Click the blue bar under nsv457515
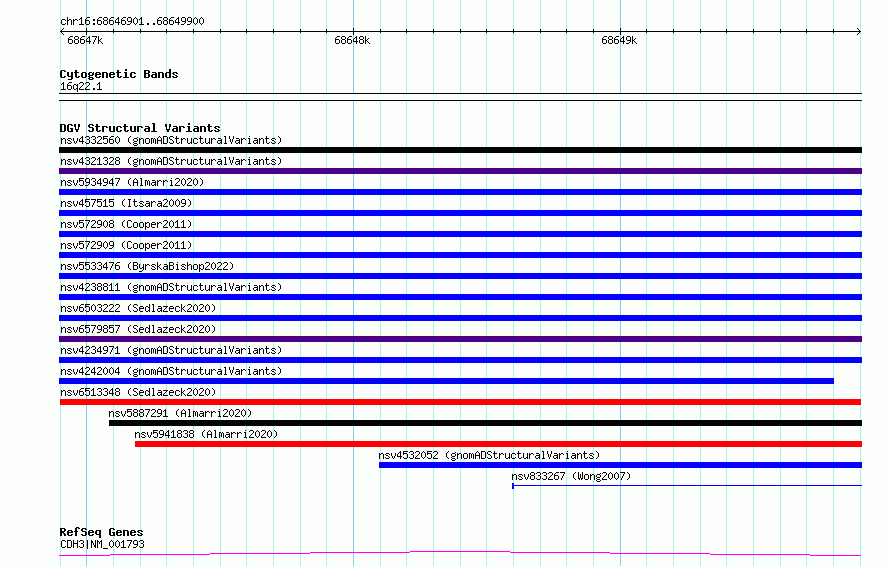Screen dimensions: 890x566 coord(460,213)
